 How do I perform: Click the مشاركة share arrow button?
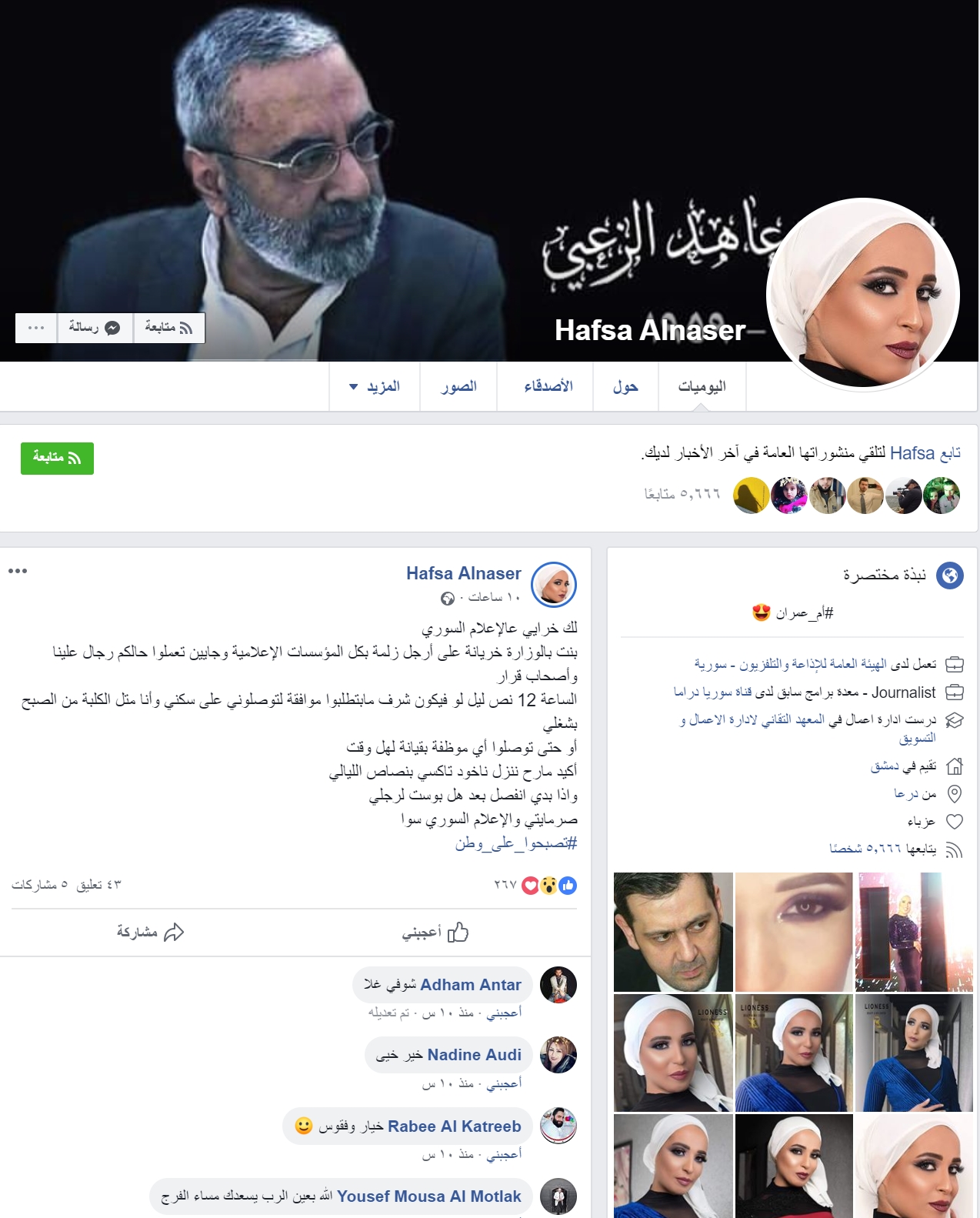(x=151, y=933)
